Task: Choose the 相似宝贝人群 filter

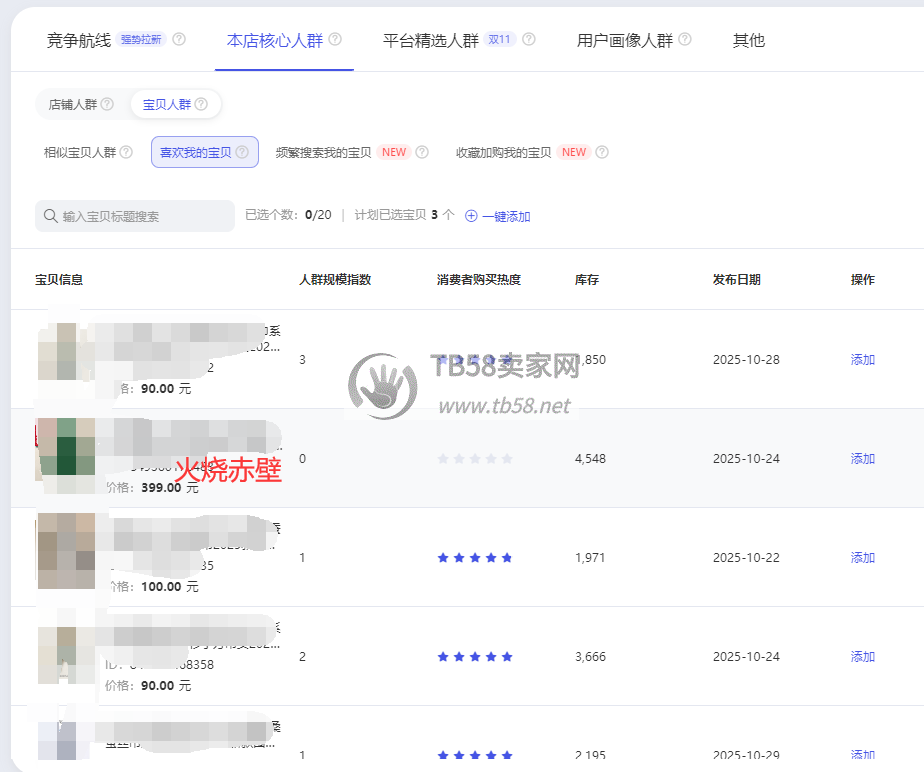Action: point(80,153)
